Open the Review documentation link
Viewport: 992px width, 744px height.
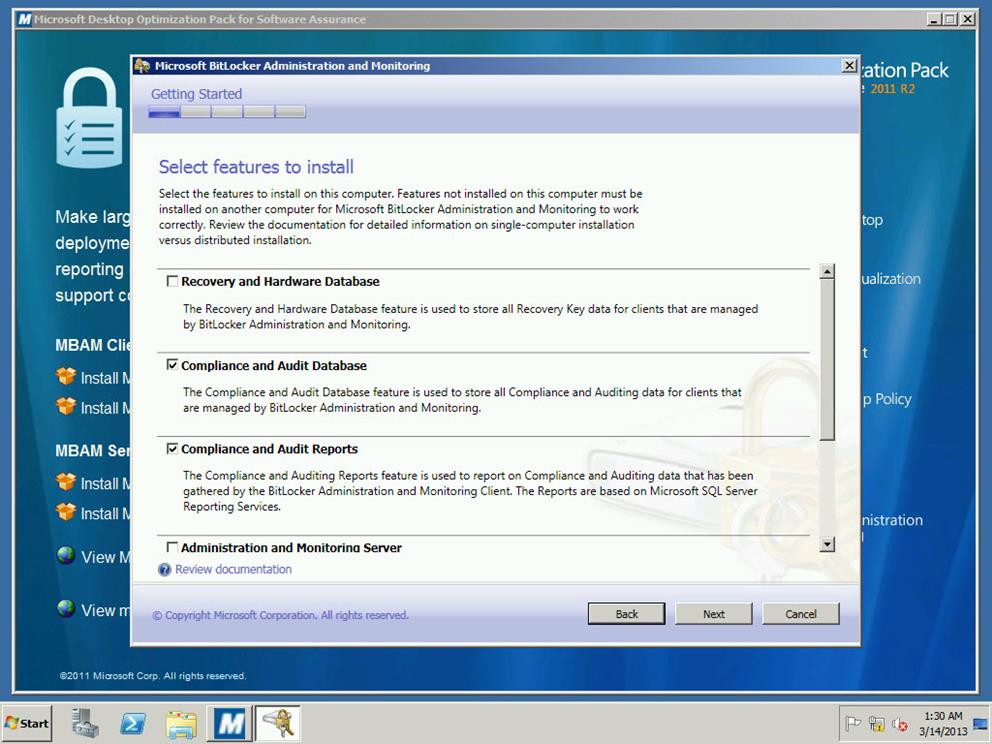(x=233, y=569)
